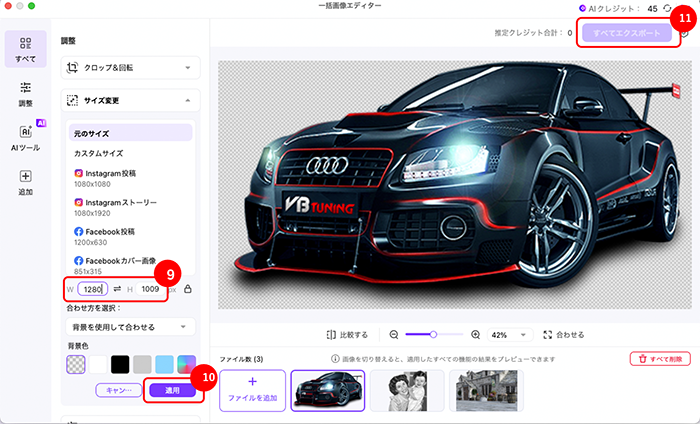Click the 比較する compare icon
The height and width of the screenshot is (424, 700).
coord(331,335)
